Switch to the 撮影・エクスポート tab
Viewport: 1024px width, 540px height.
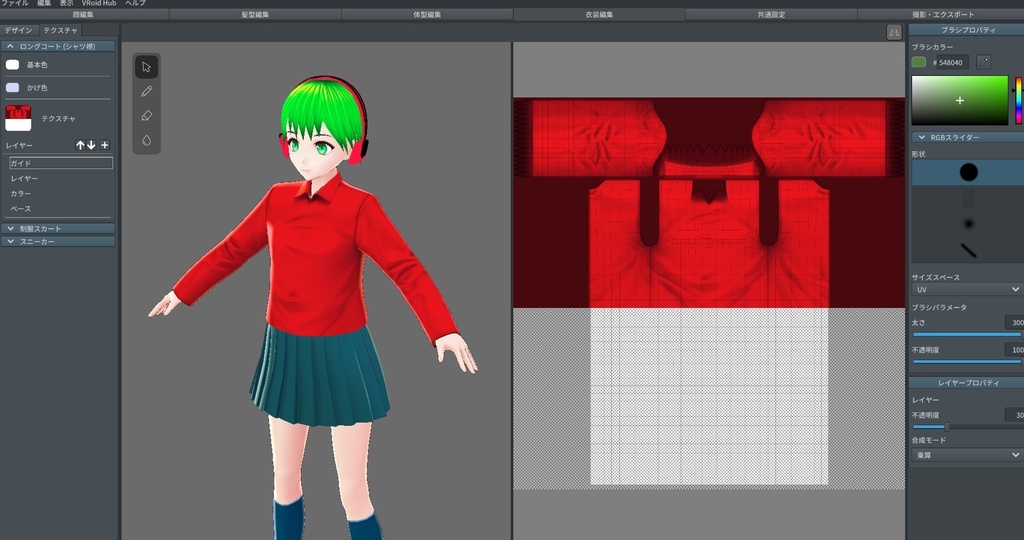(x=943, y=14)
